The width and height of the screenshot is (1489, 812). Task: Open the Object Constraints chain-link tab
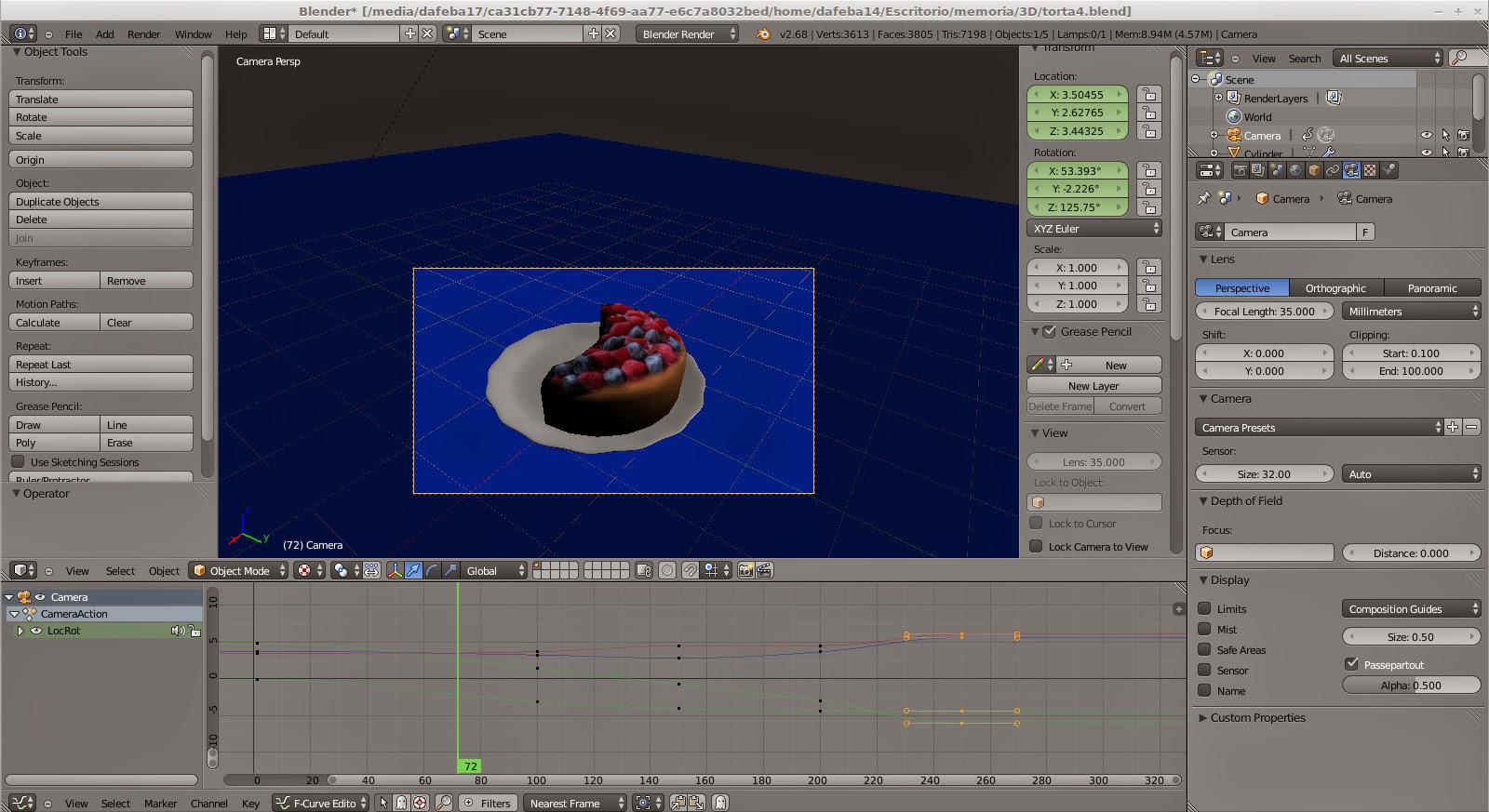coord(1333,170)
